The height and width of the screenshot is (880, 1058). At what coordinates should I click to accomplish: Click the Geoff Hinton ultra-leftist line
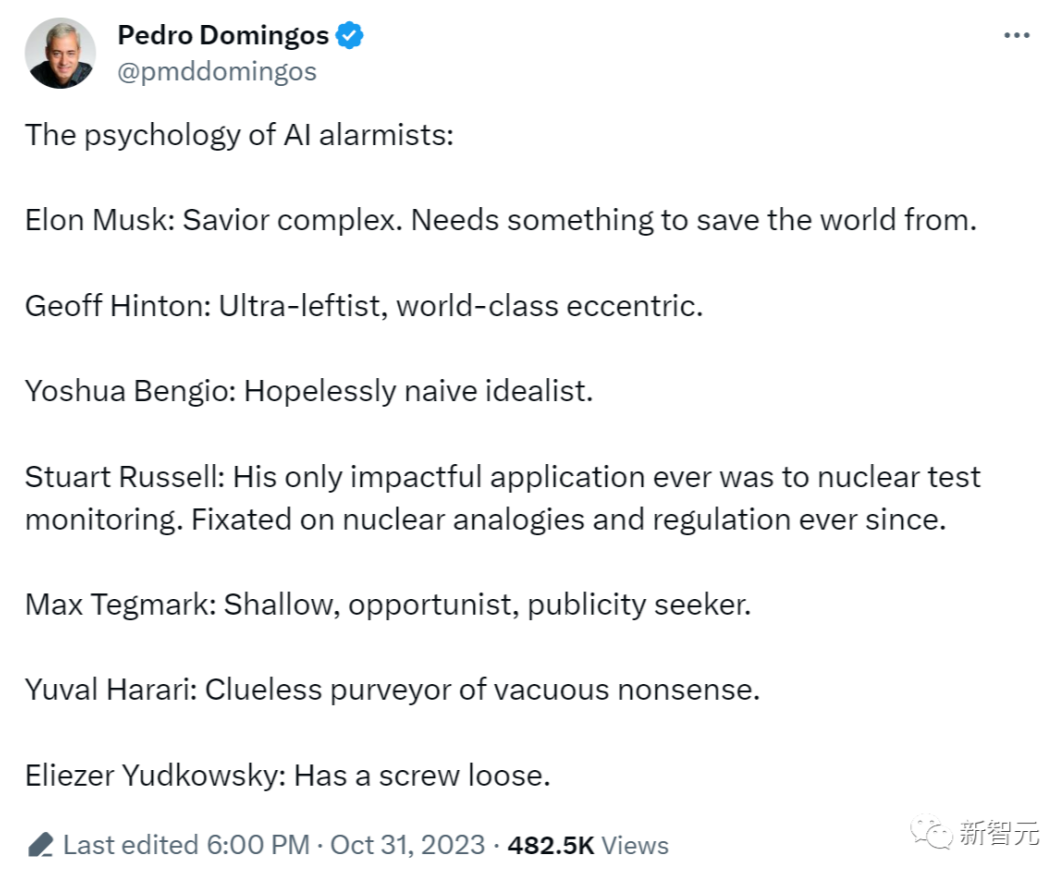pyautogui.click(x=364, y=305)
